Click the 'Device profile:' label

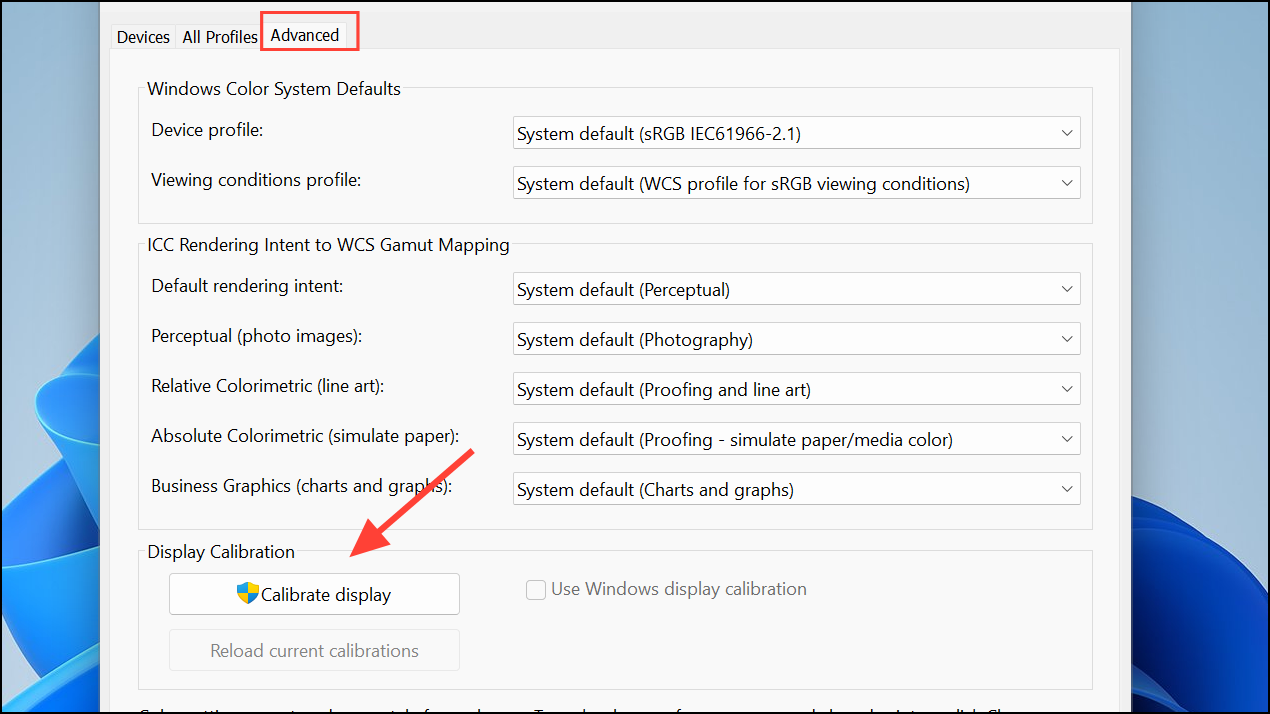click(x=207, y=130)
